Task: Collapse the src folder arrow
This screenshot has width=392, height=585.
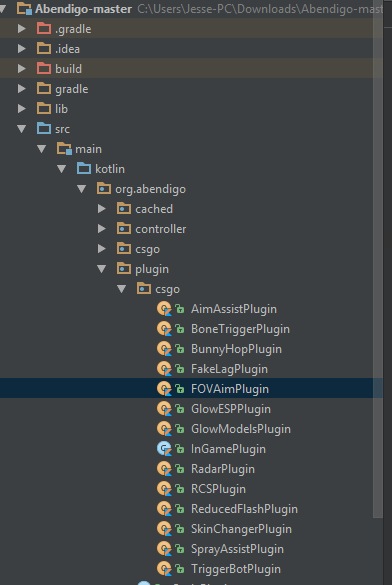Action: pos(22,129)
